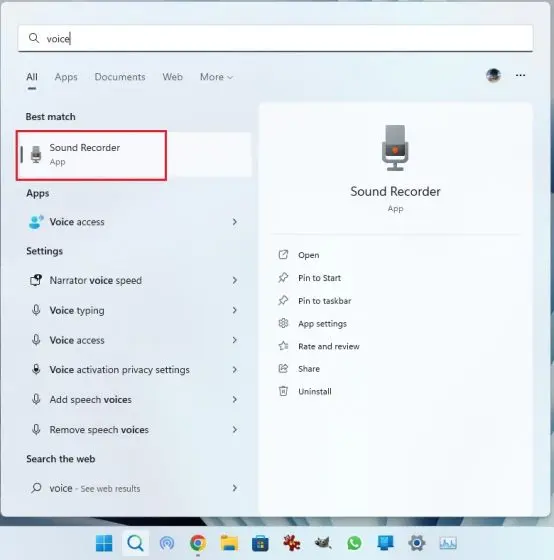Screen dimensions: 554x560
Task: Choose Pin to Start
Action: click(319, 278)
